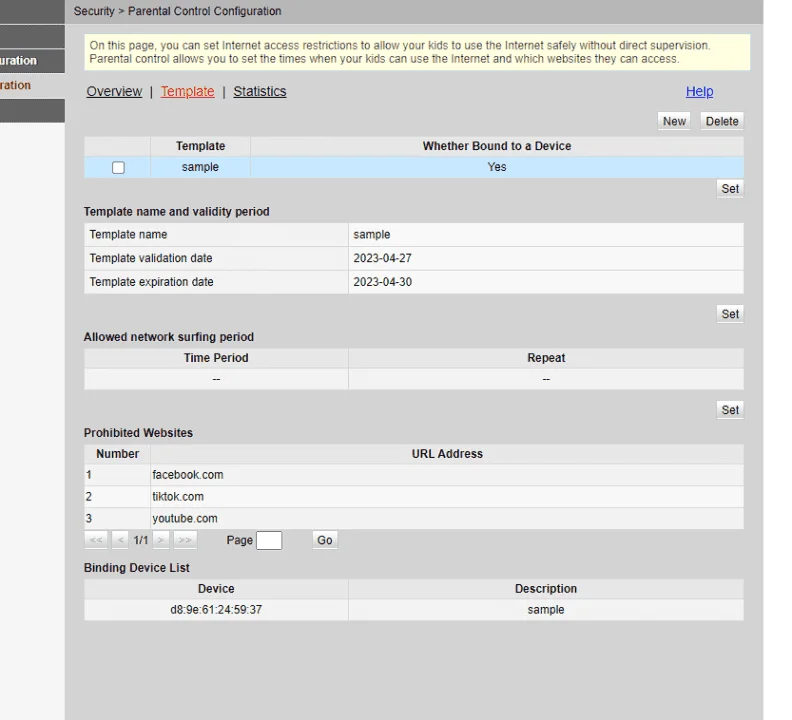
Task: Click the Page number input field
Action: click(x=269, y=540)
